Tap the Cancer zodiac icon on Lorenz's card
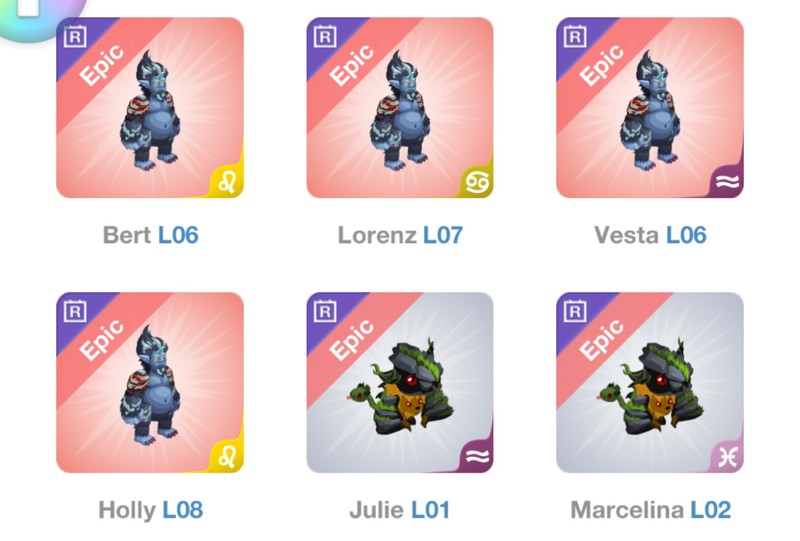This screenshot has height=541, width=800. (x=477, y=182)
